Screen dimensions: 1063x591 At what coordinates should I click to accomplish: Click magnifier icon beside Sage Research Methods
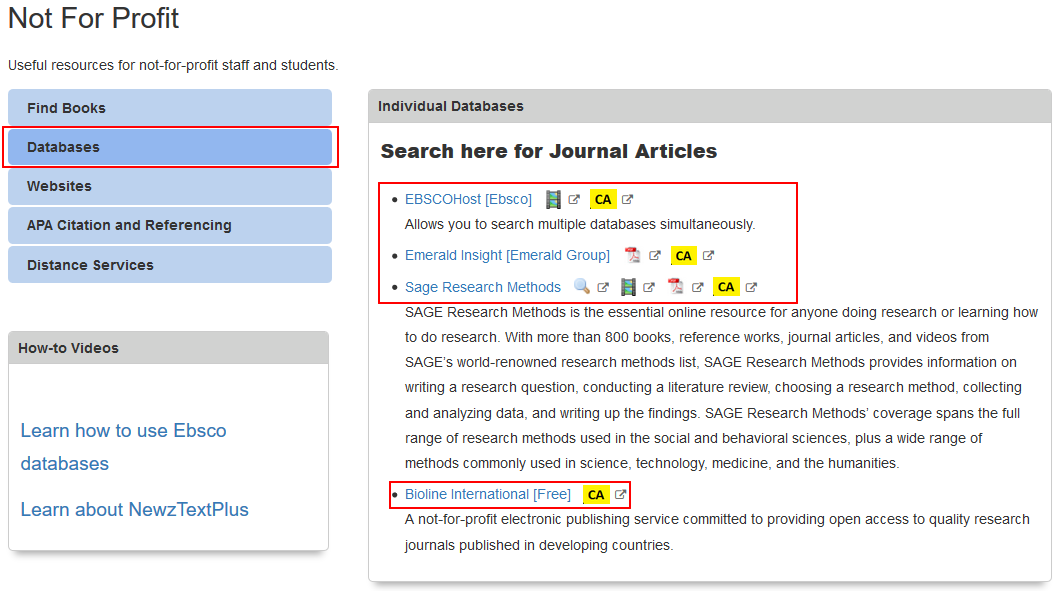(582, 287)
